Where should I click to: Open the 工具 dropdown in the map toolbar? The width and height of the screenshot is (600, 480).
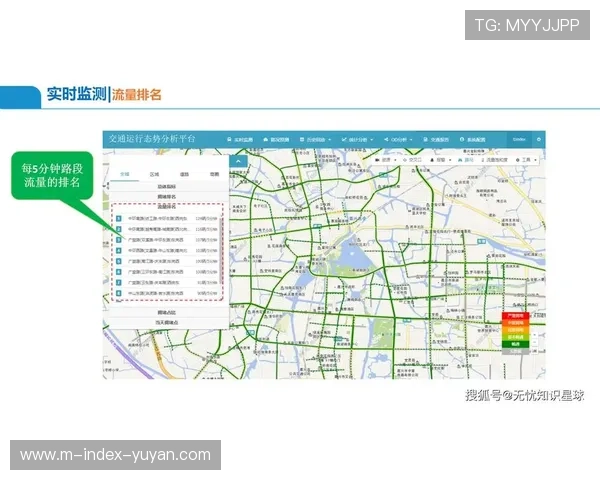click(x=526, y=160)
